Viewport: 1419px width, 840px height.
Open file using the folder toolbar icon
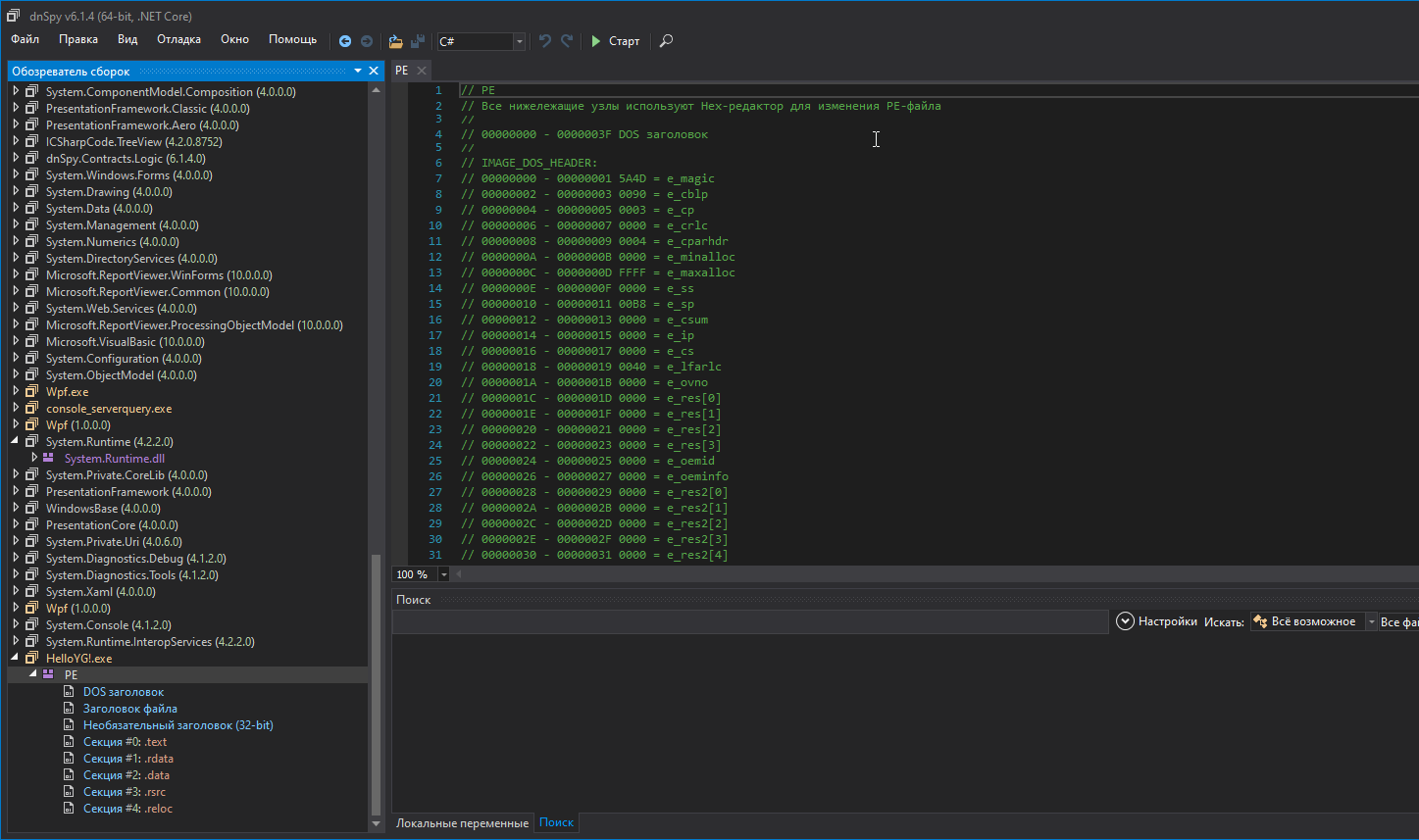[395, 41]
